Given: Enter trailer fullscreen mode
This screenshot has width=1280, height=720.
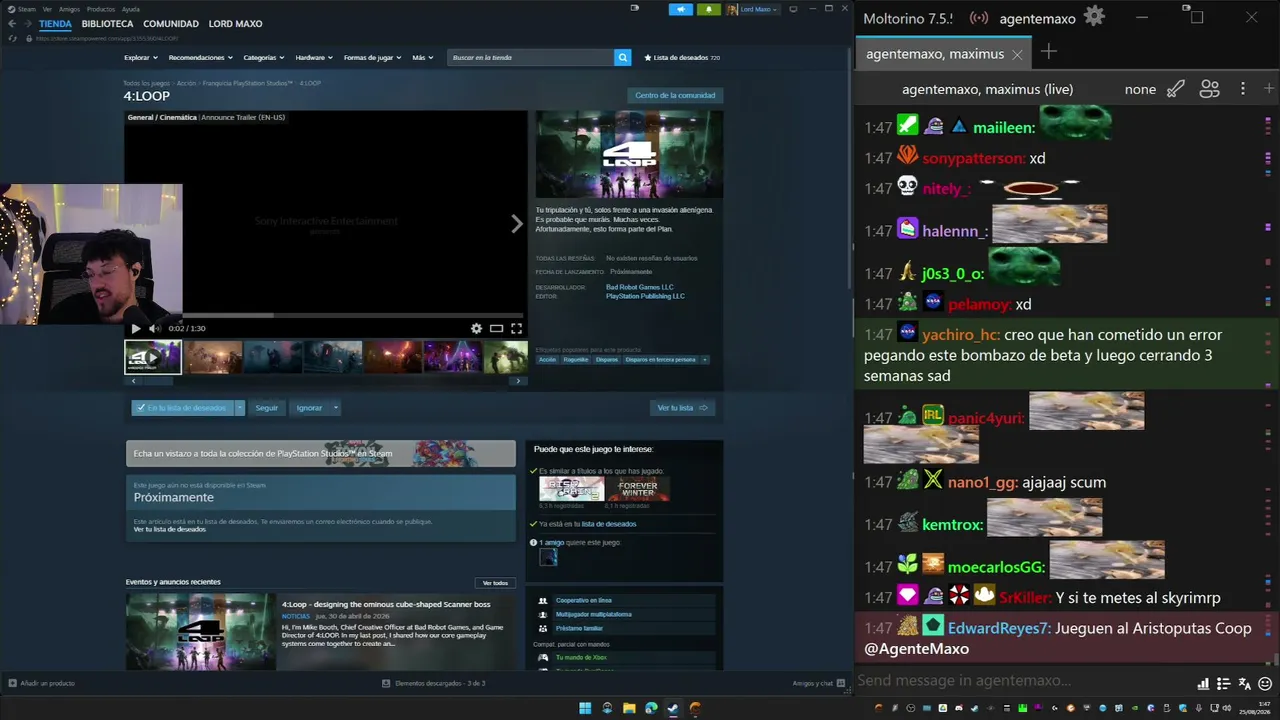Looking at the screenshot, I should [516, 328].
